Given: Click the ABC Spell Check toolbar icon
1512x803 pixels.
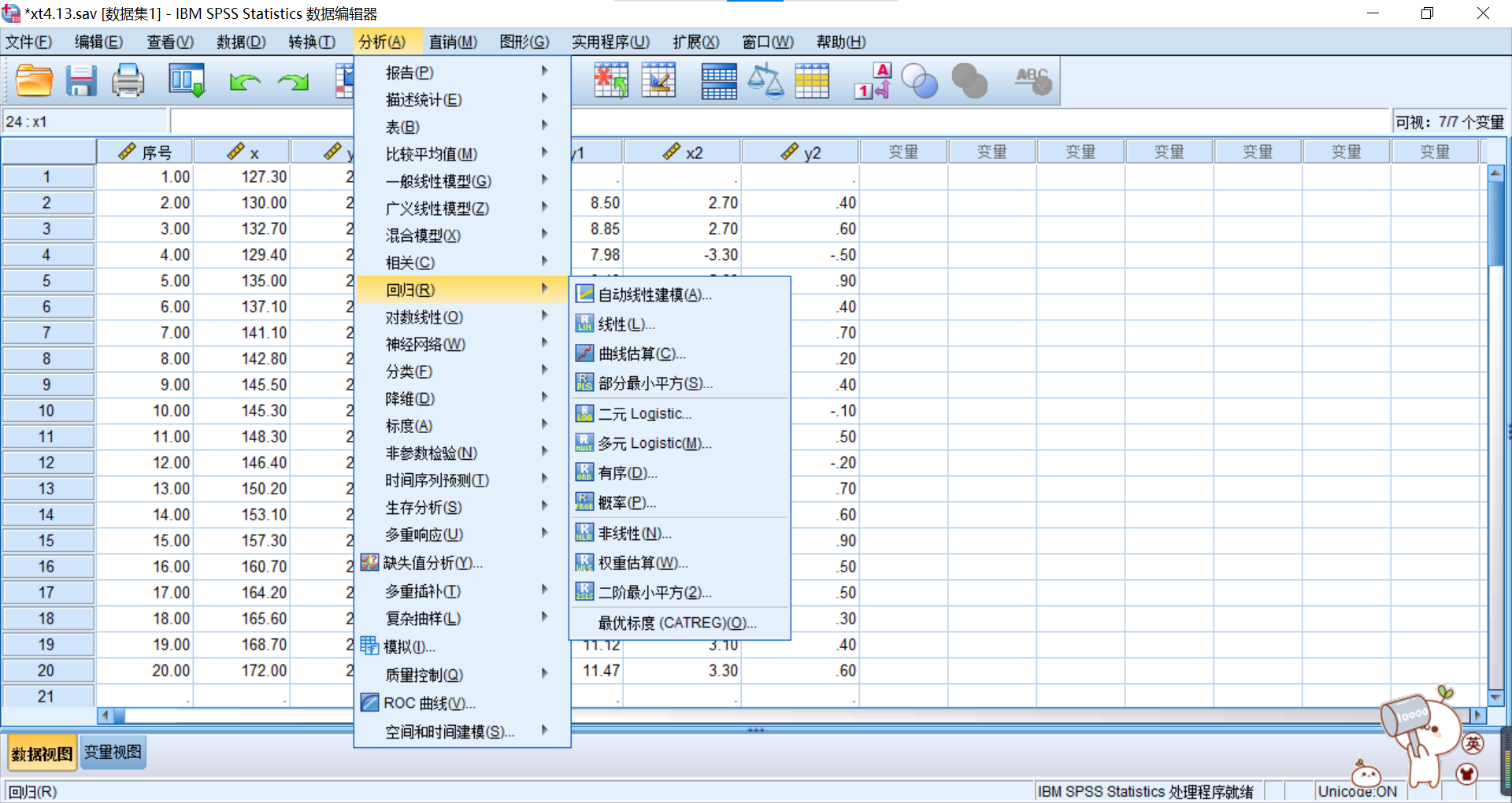Looking at the screenshot, I should coord(1033,81).
